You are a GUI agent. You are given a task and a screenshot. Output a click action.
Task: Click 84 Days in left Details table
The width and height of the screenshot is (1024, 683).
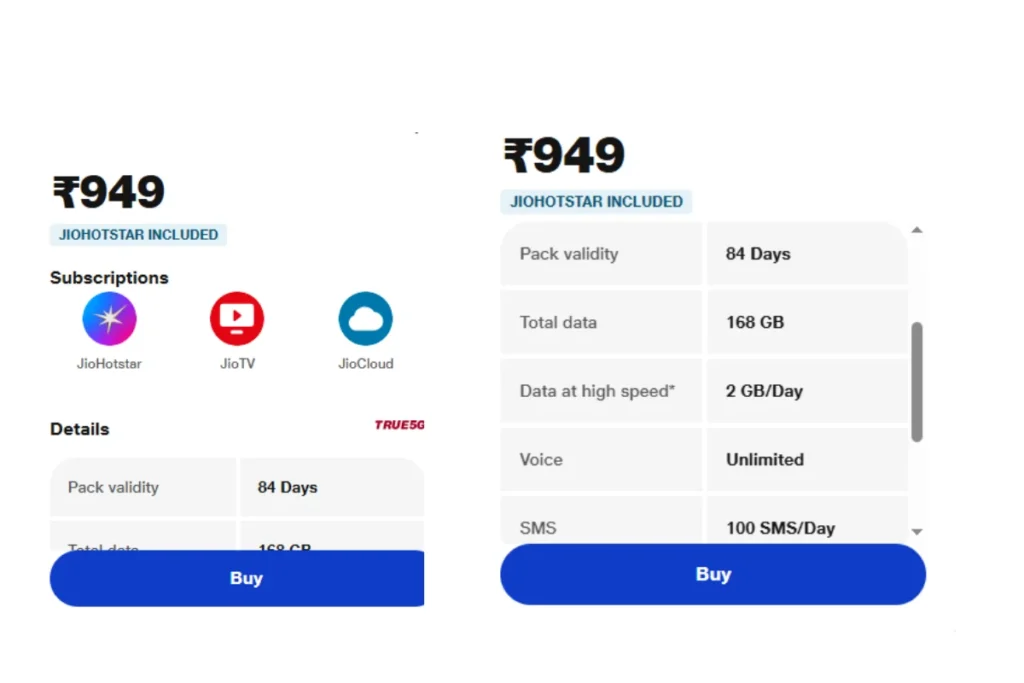point(287,487)
